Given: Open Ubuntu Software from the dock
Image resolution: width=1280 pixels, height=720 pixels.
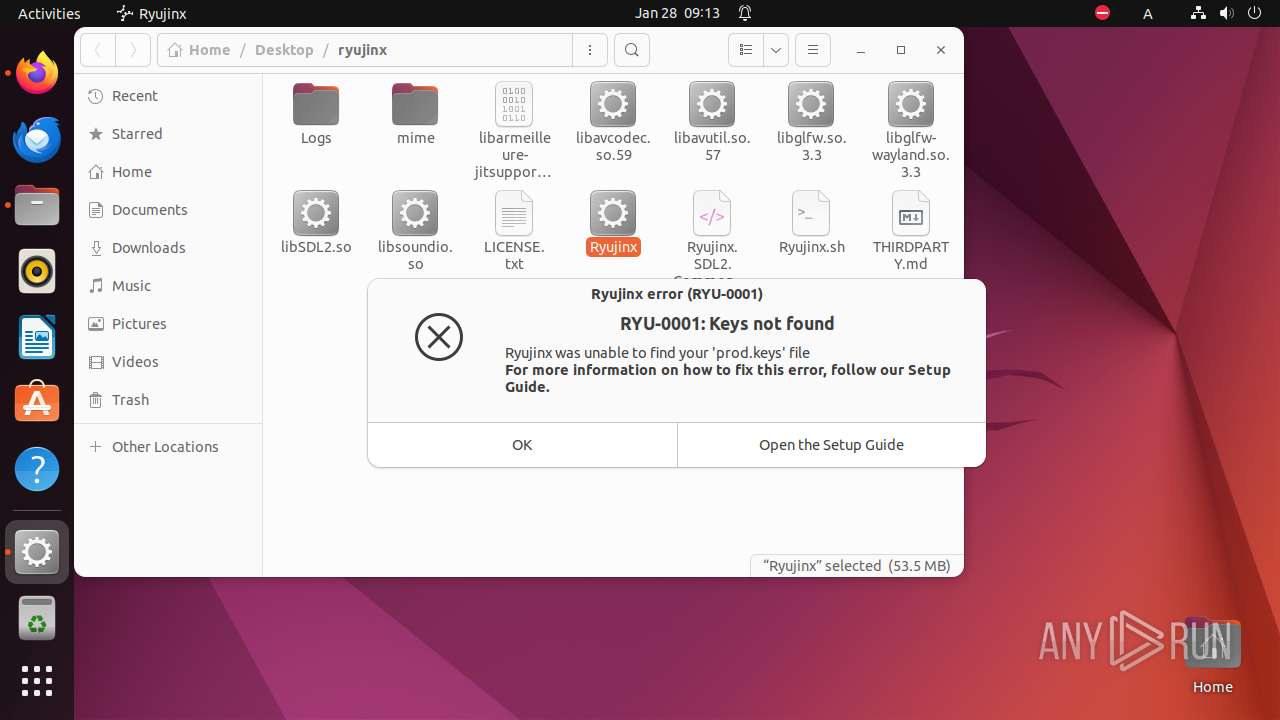Looking at the screenshot, I should [37, 403].
